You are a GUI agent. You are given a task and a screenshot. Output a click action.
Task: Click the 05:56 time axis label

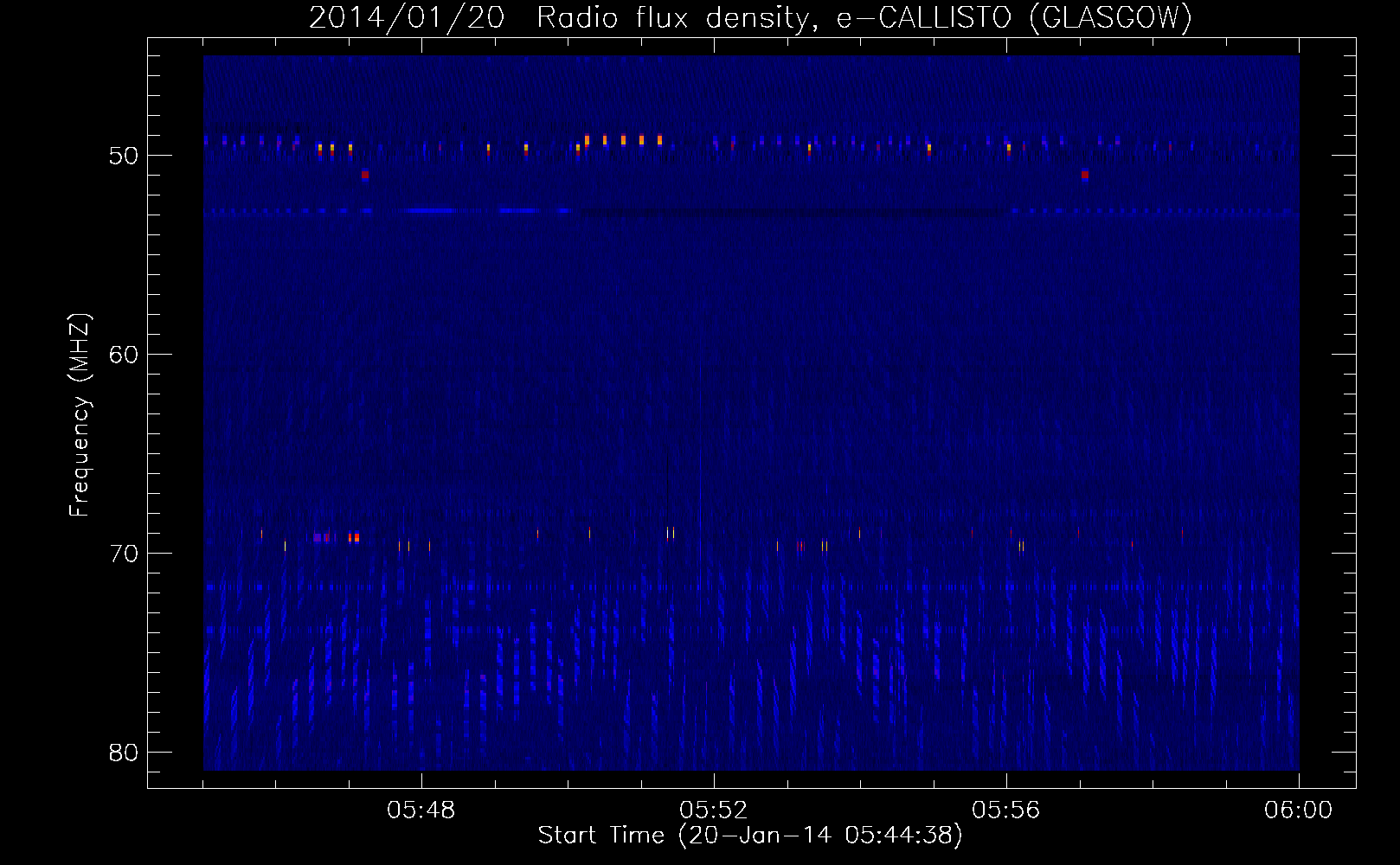[1006, 811]
